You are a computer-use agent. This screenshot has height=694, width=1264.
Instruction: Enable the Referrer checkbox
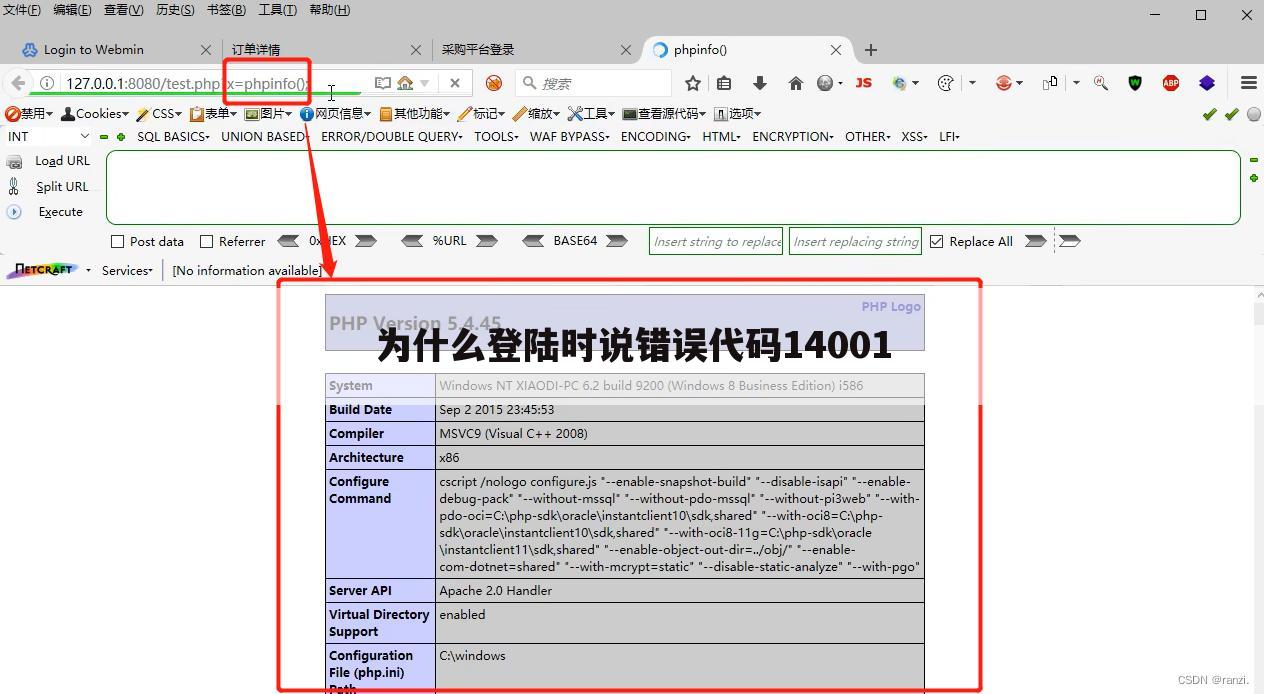(206, 241)
